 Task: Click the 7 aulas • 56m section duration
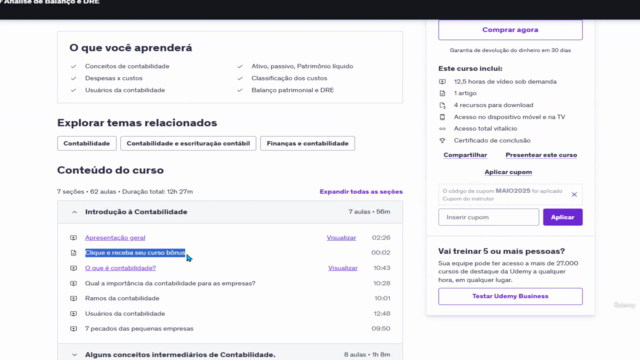369,212
